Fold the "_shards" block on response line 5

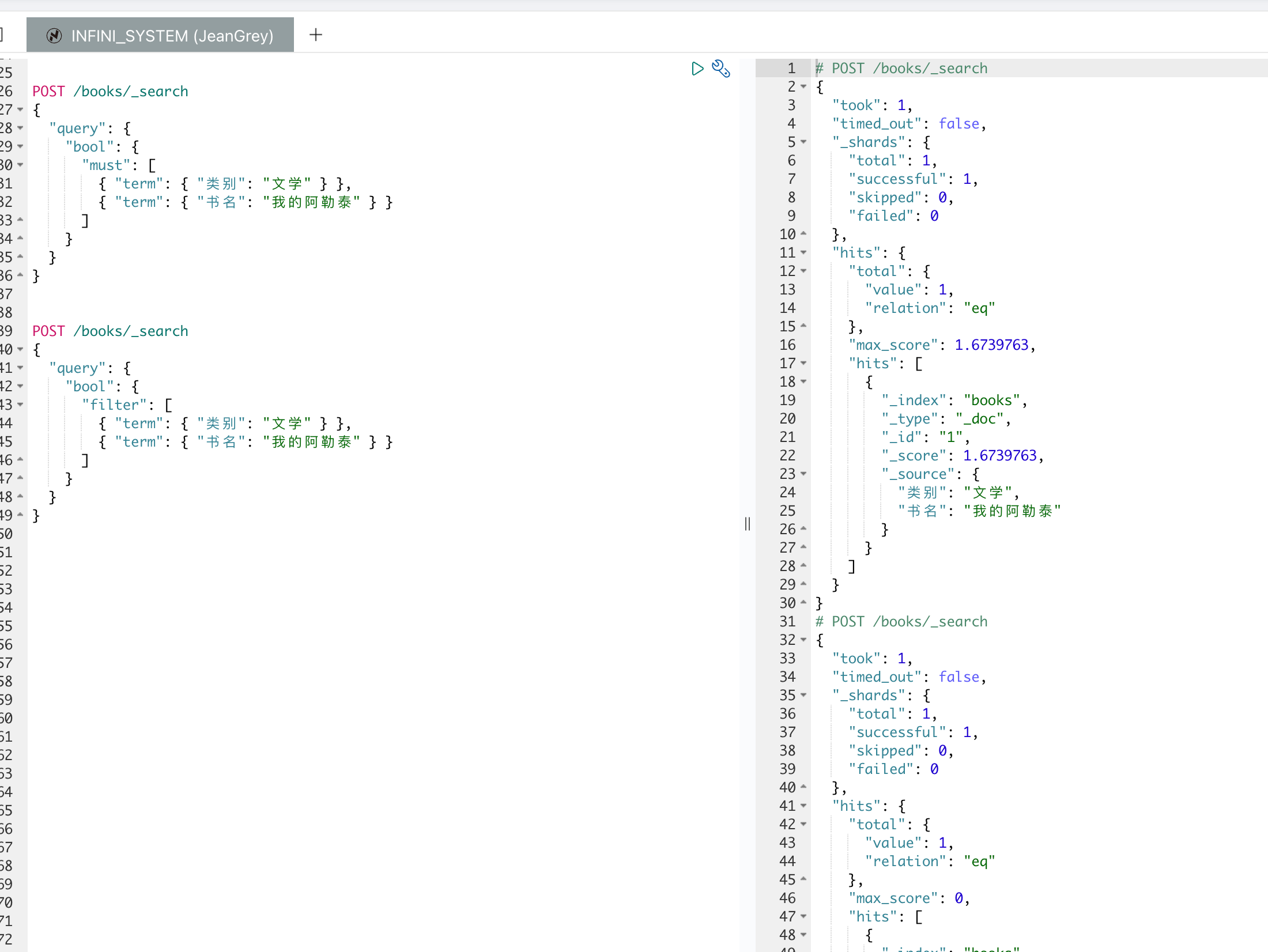[803, 142]
